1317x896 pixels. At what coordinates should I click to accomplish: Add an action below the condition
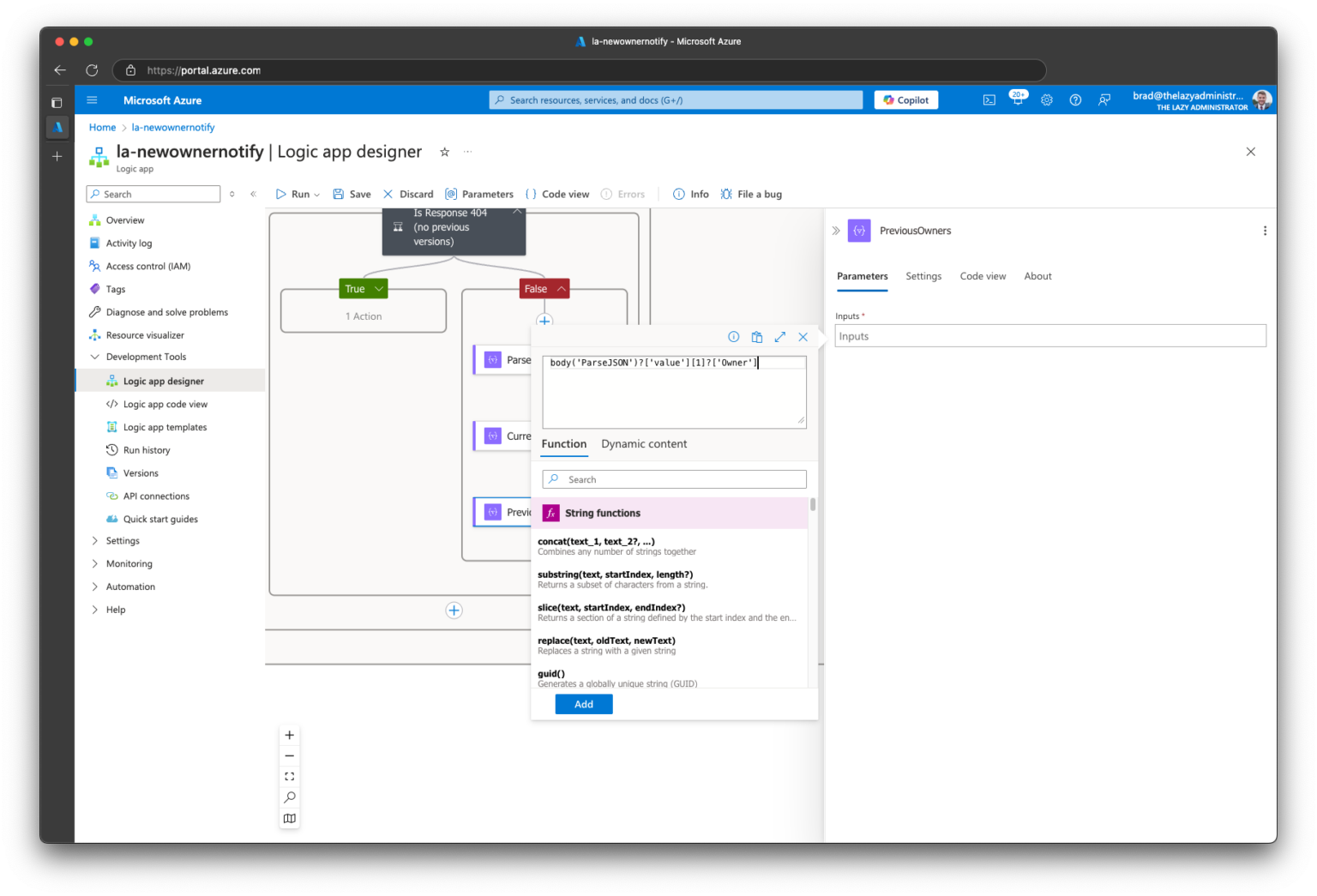pos(454,610)
